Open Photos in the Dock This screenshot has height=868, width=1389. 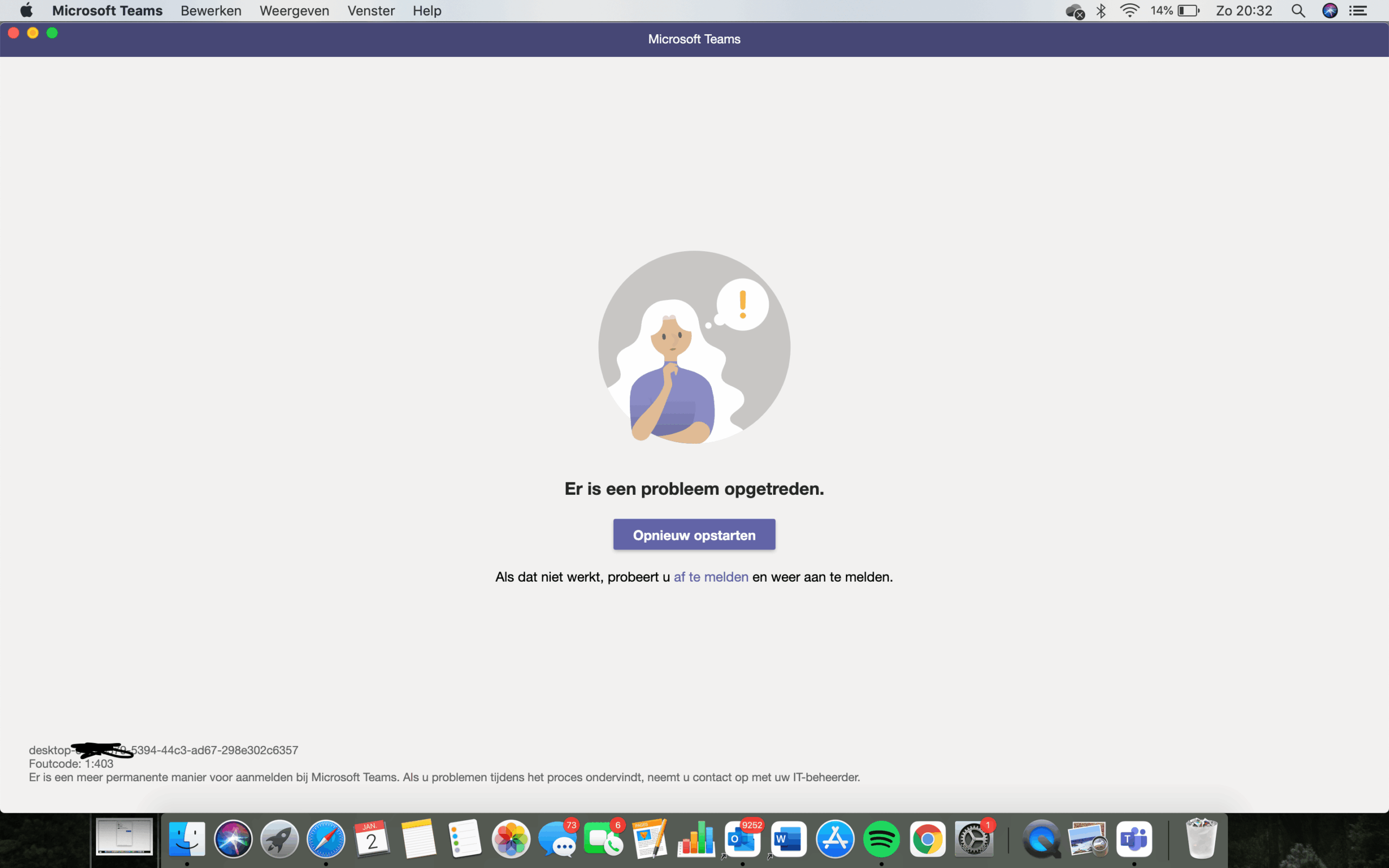point(511,839)
